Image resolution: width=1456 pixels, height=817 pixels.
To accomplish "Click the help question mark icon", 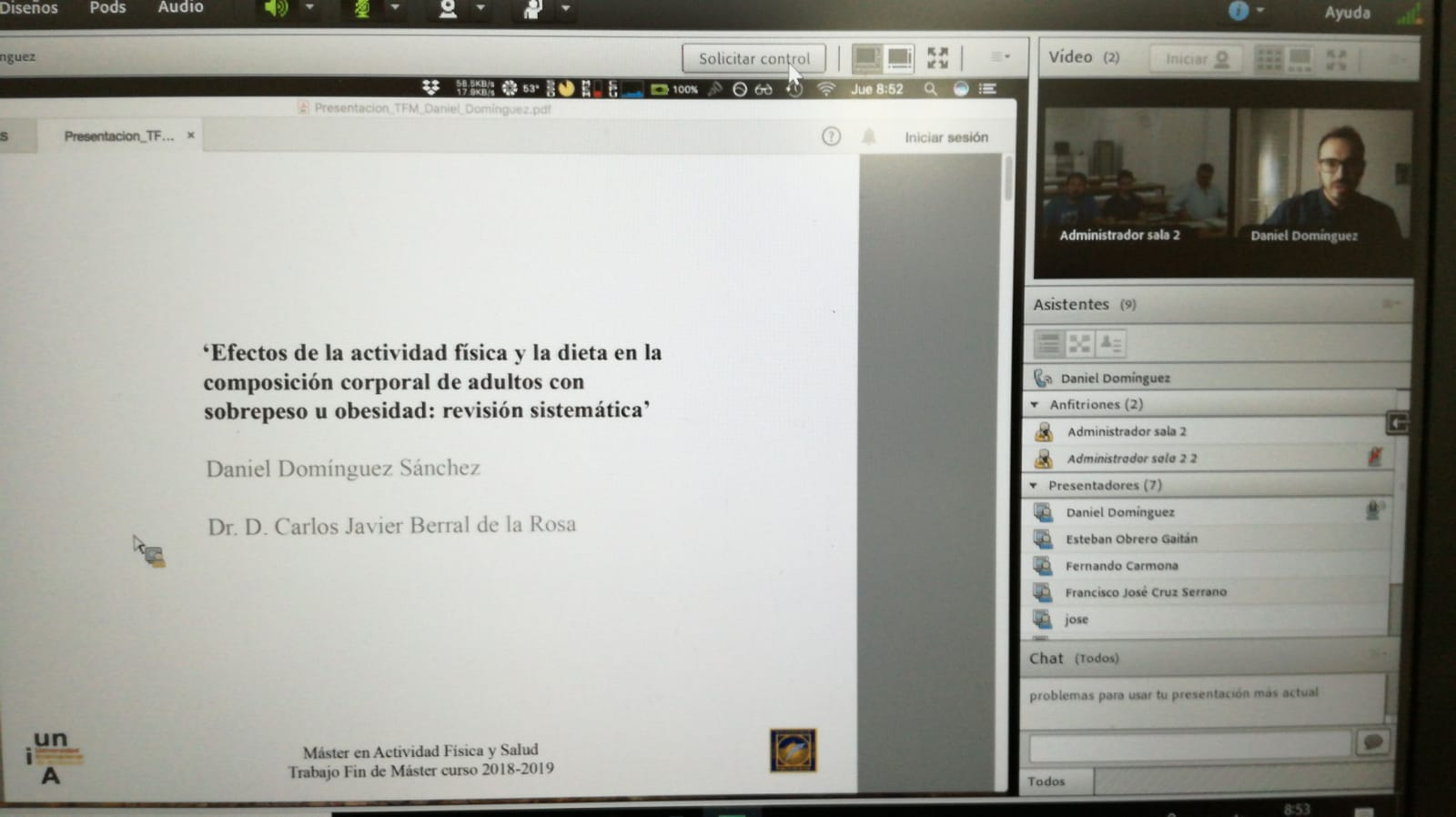I will [x=831, y=136].
